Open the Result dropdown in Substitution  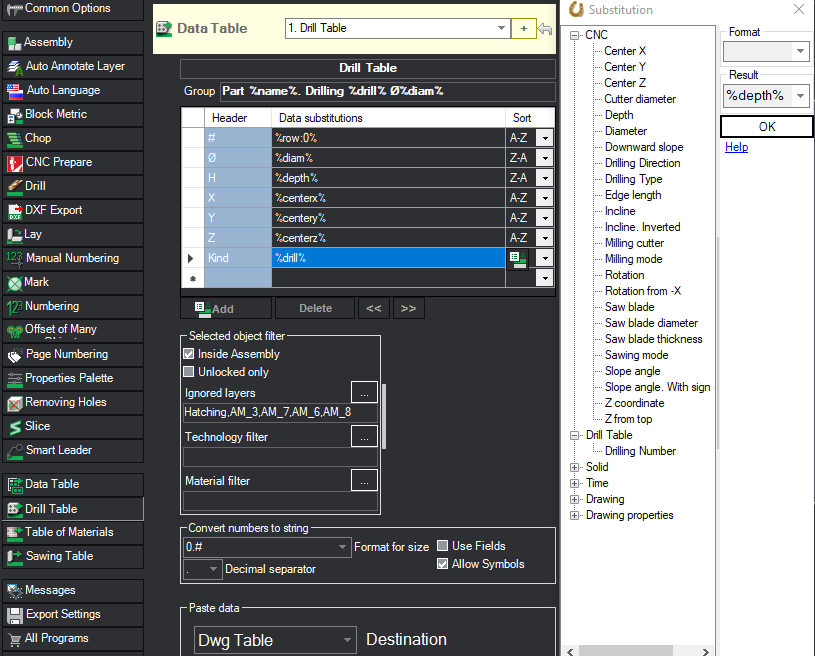(800, 96)
